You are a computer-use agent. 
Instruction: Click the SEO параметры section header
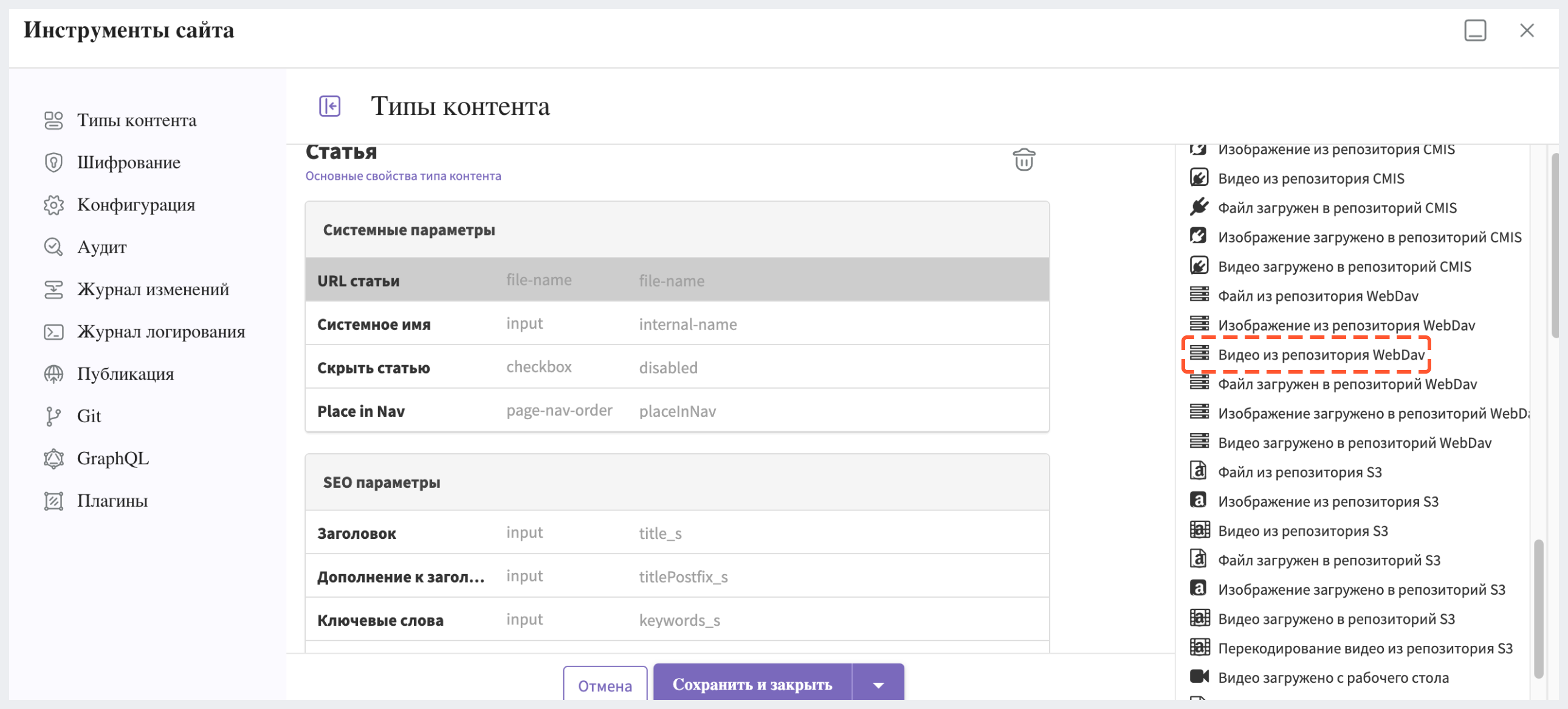[x=677, y=482]
